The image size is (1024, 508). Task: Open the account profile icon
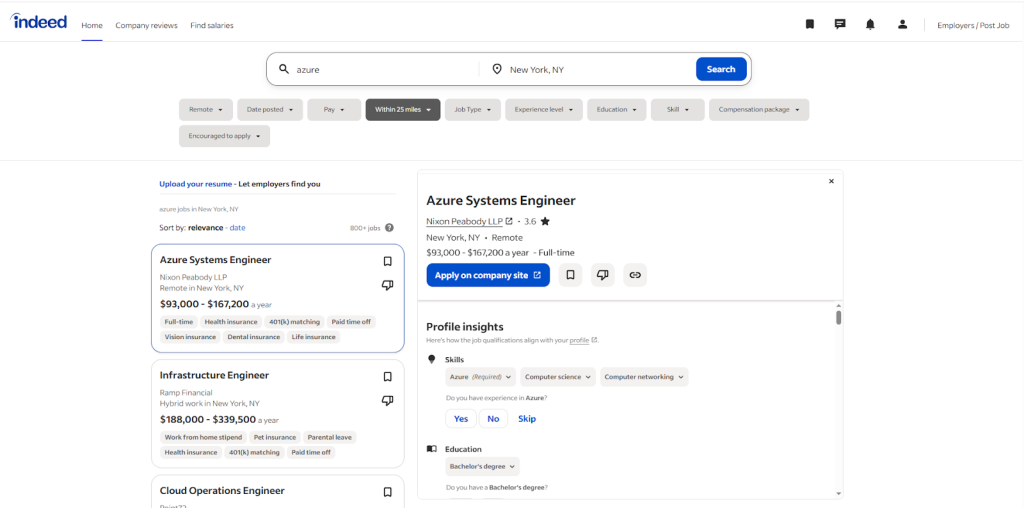(x=903, y=24)
